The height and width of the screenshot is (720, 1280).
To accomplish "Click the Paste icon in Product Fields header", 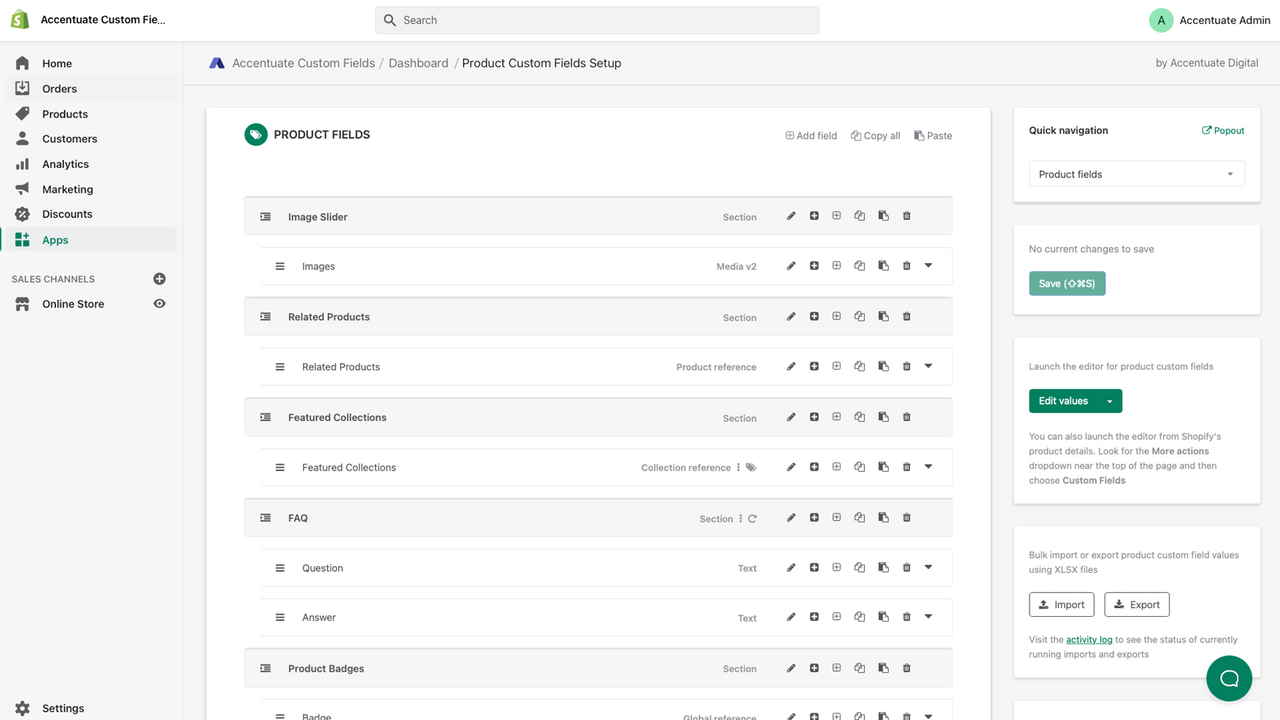I will pyautogui.click(x=933, y=136).
